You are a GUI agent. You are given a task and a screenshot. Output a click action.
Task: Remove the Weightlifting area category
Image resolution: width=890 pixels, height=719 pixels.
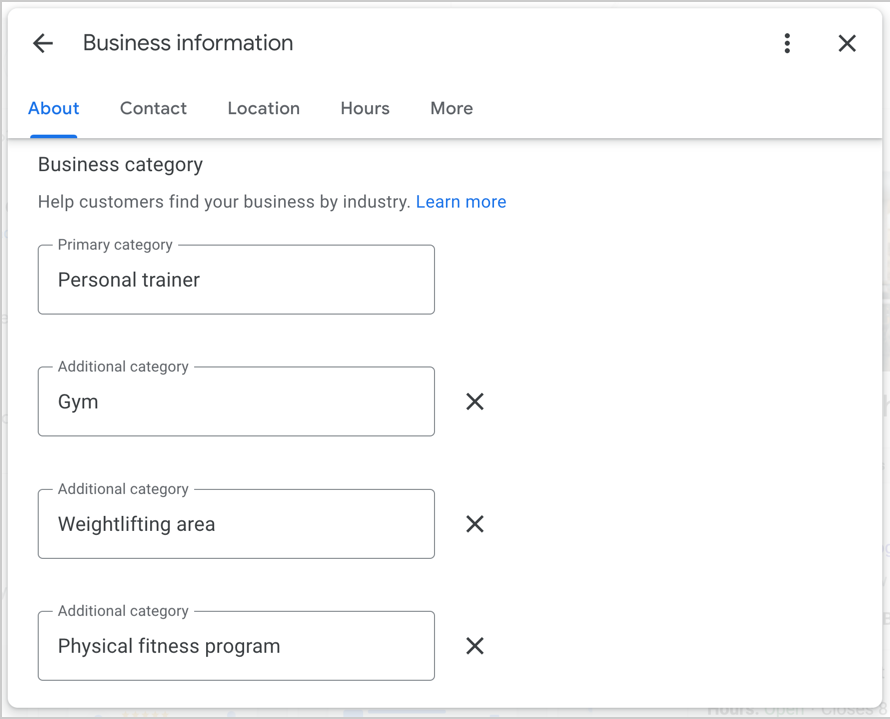click(475, 524)
